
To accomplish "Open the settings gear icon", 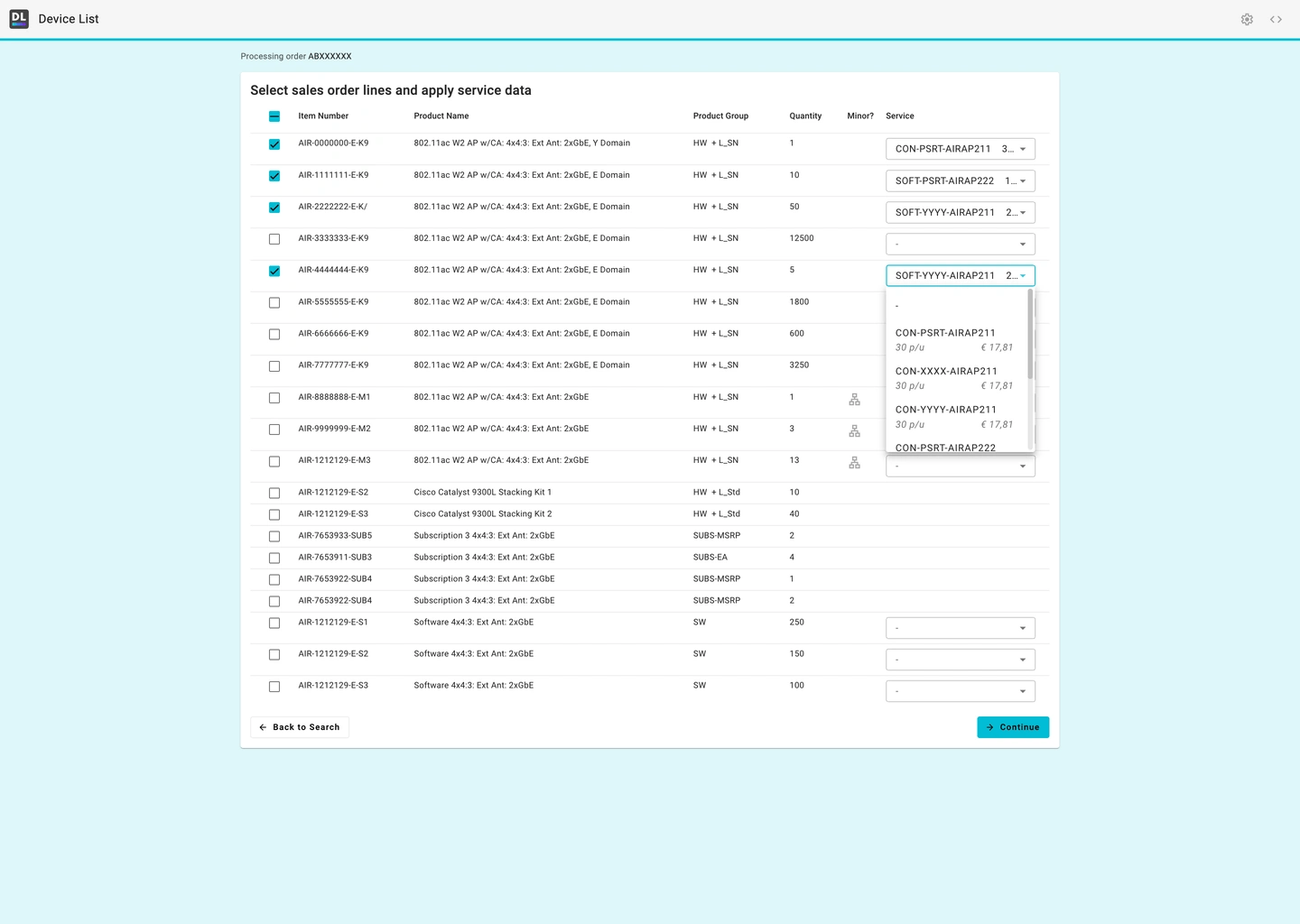I will point(1247,19).
